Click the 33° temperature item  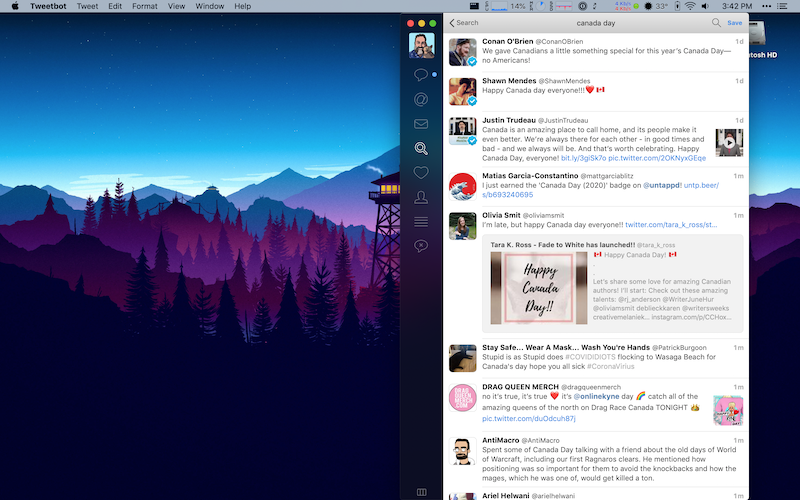click(656, 6)
